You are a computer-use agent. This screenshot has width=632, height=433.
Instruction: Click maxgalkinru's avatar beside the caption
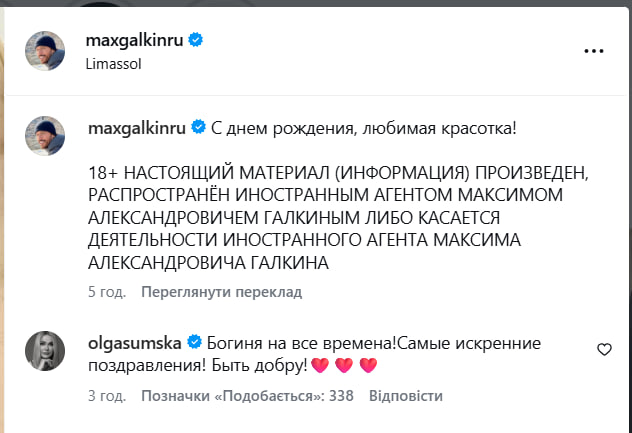(45, 137)
